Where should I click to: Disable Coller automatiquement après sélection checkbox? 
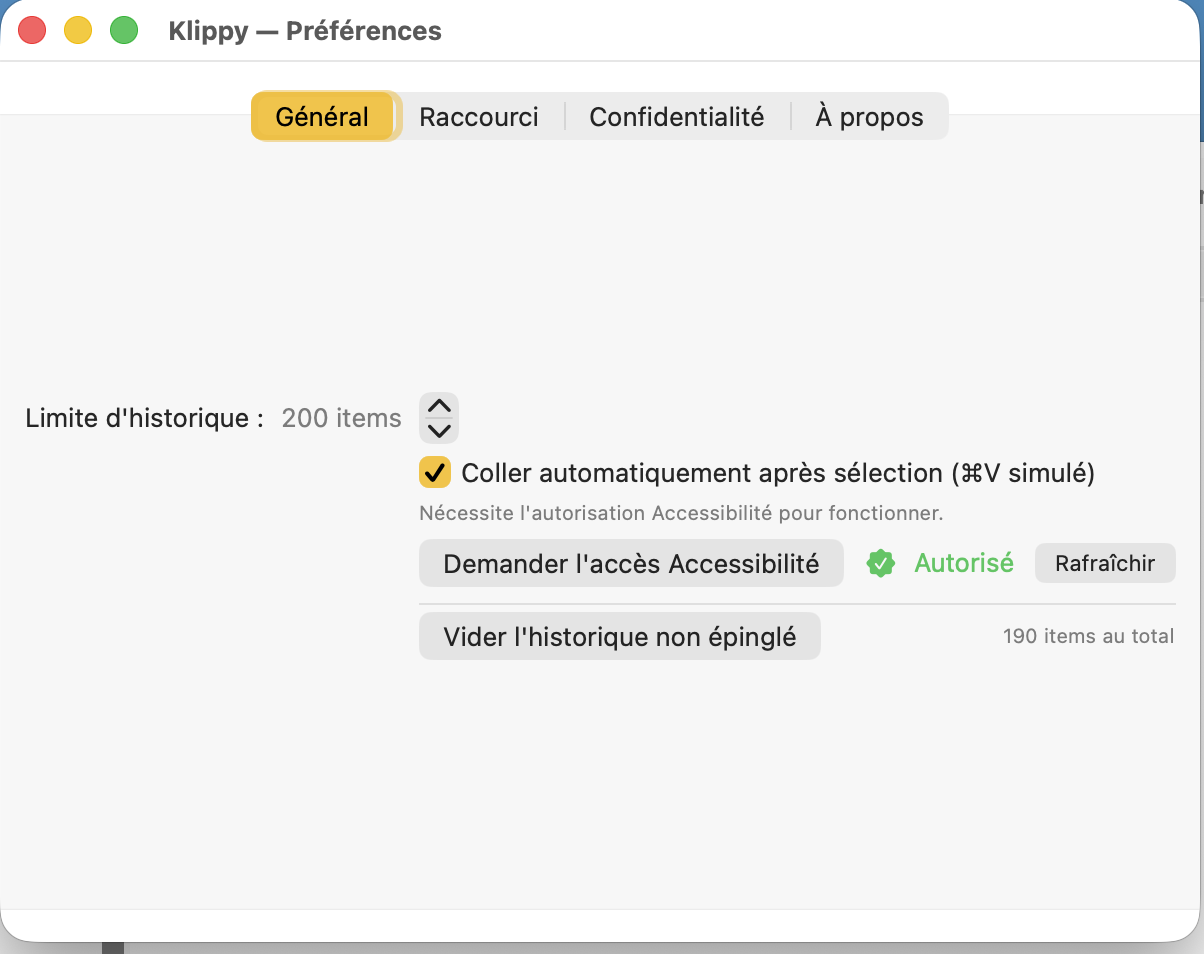click(x=435, y=472)
